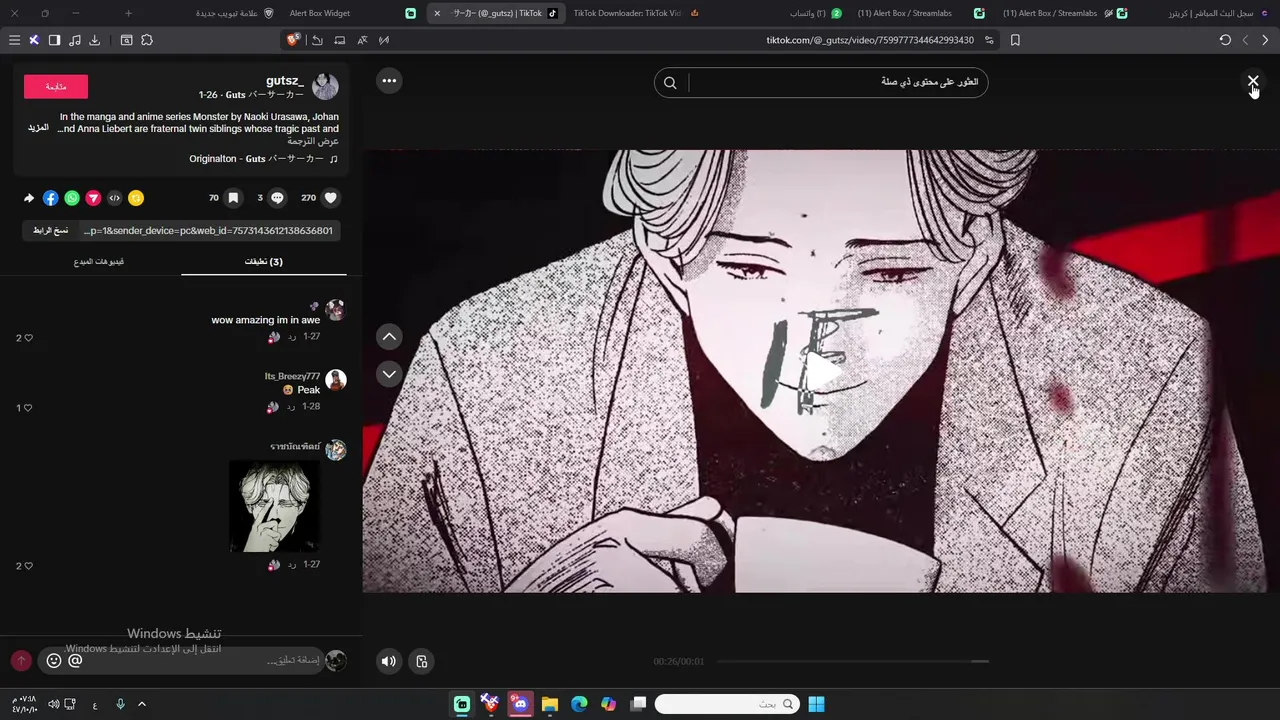Reload the page
Image resolution: width=1280 pixels, height=720 pixels.
pos(1225,40)
